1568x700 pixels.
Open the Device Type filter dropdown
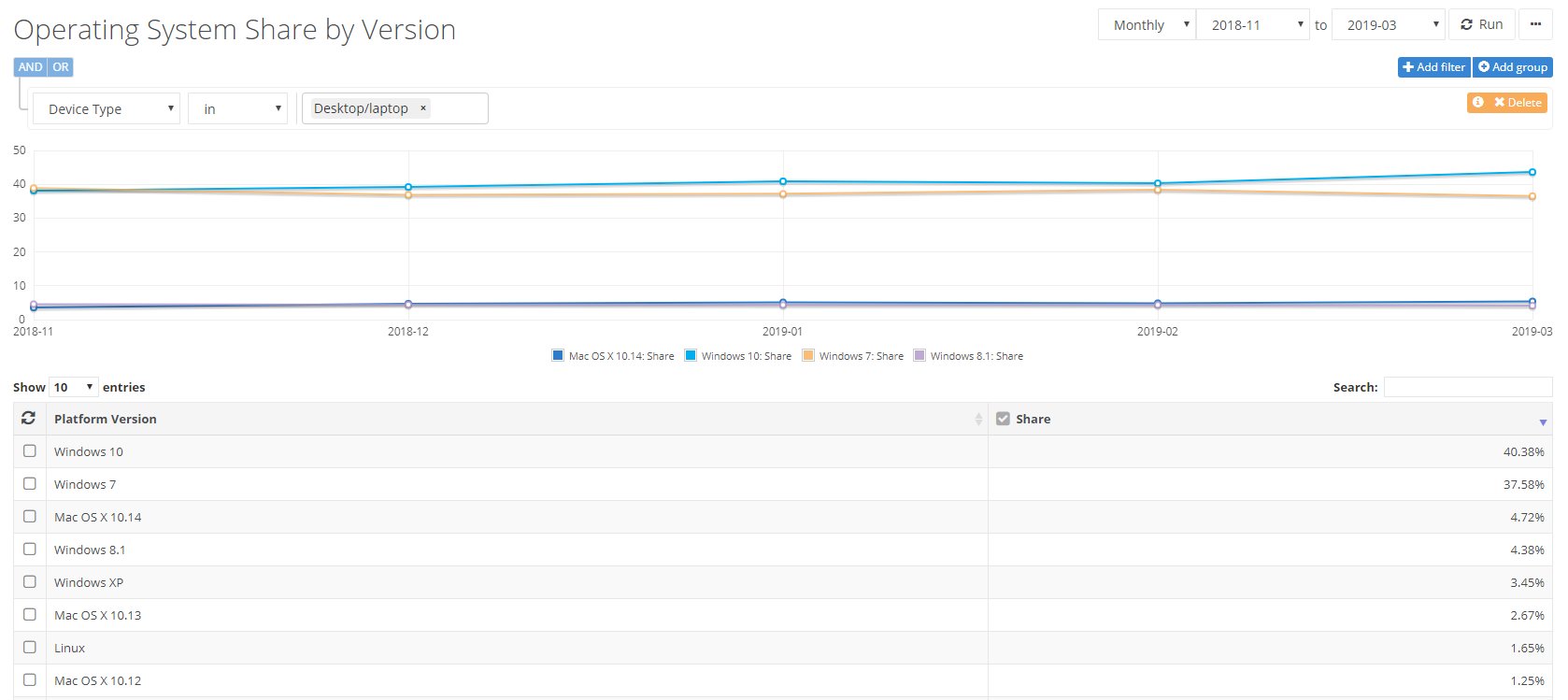coord(107,109)
